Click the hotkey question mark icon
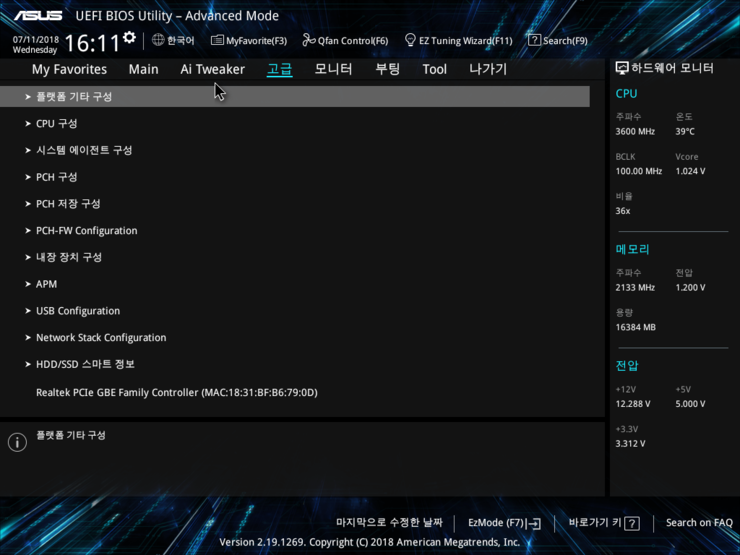740x555 pixels. [x=632, y=523]
